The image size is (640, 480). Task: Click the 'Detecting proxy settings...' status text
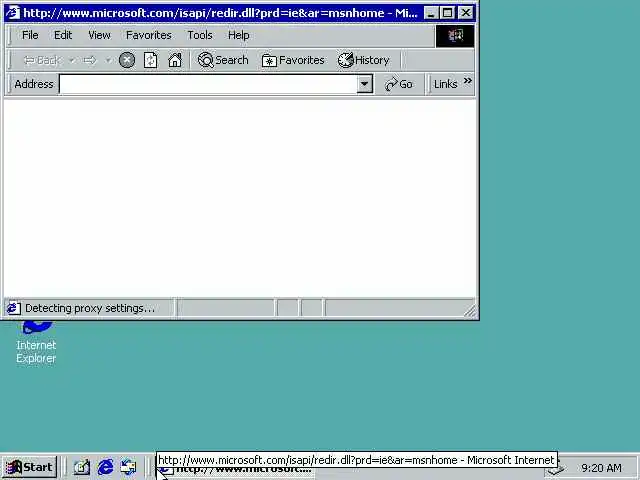(x=90, y=308)
